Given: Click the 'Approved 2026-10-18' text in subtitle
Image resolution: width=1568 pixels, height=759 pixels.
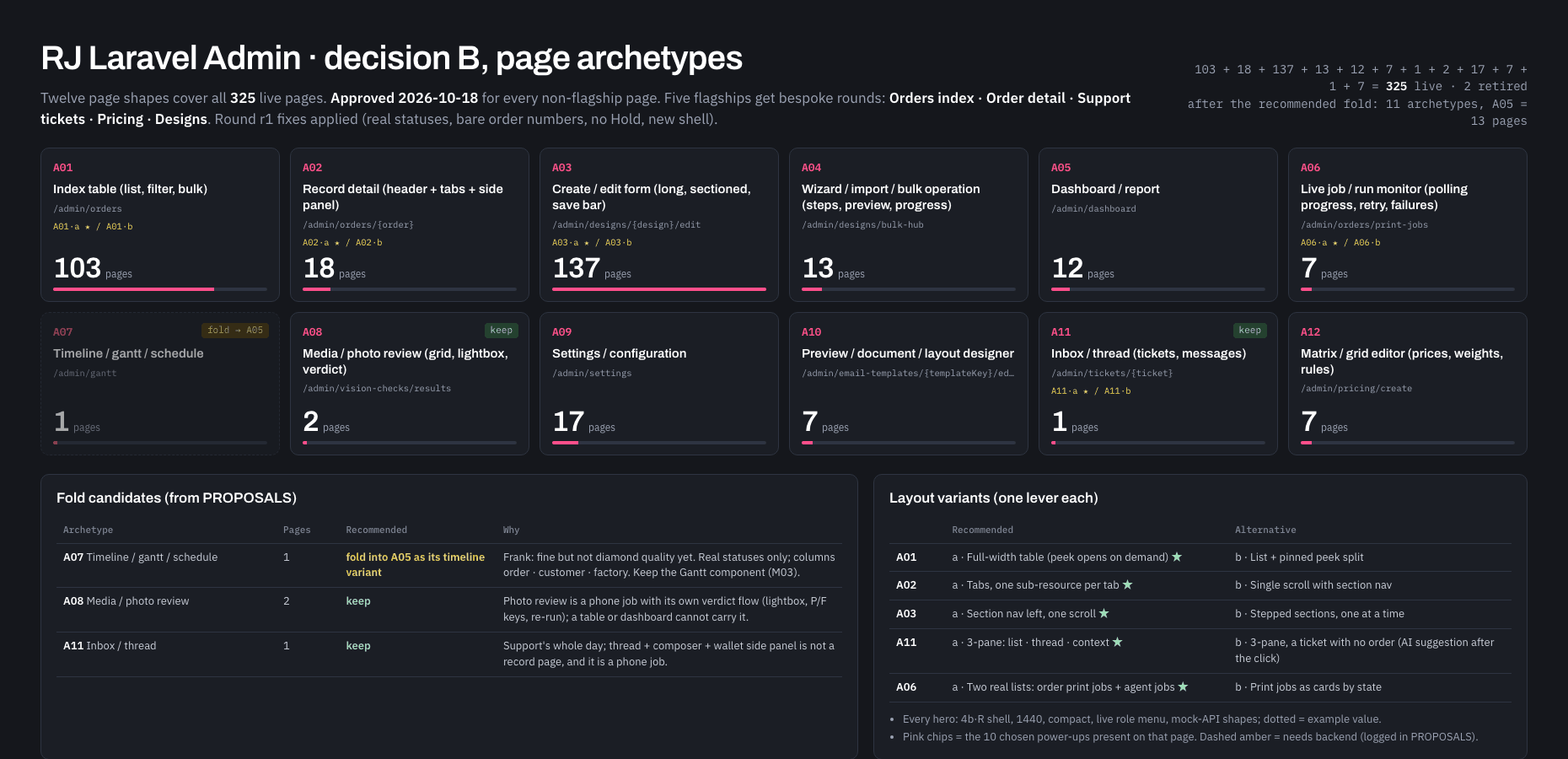Looking at the screenshot, I should point(404,98).
